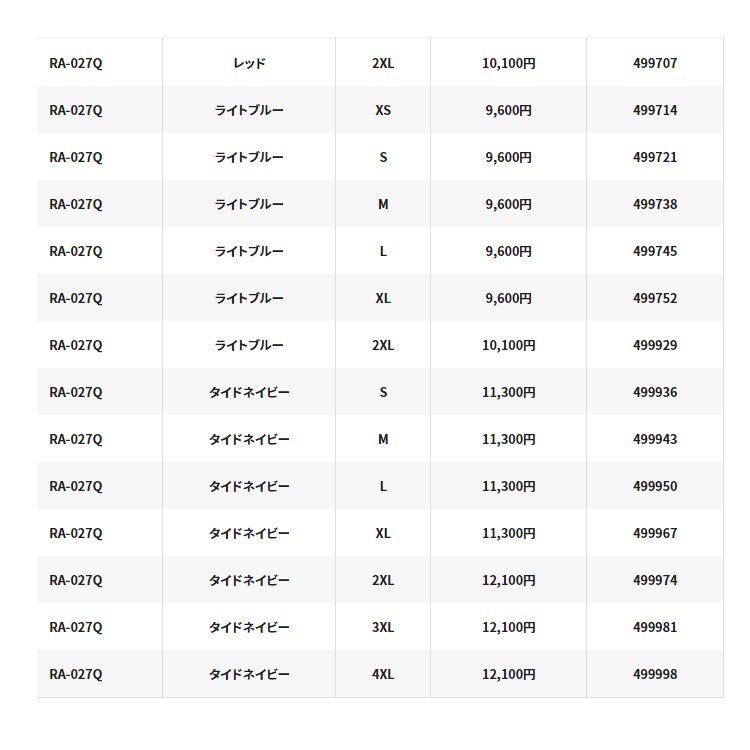
Task: Click product code 499721
Action: [655, 157]
